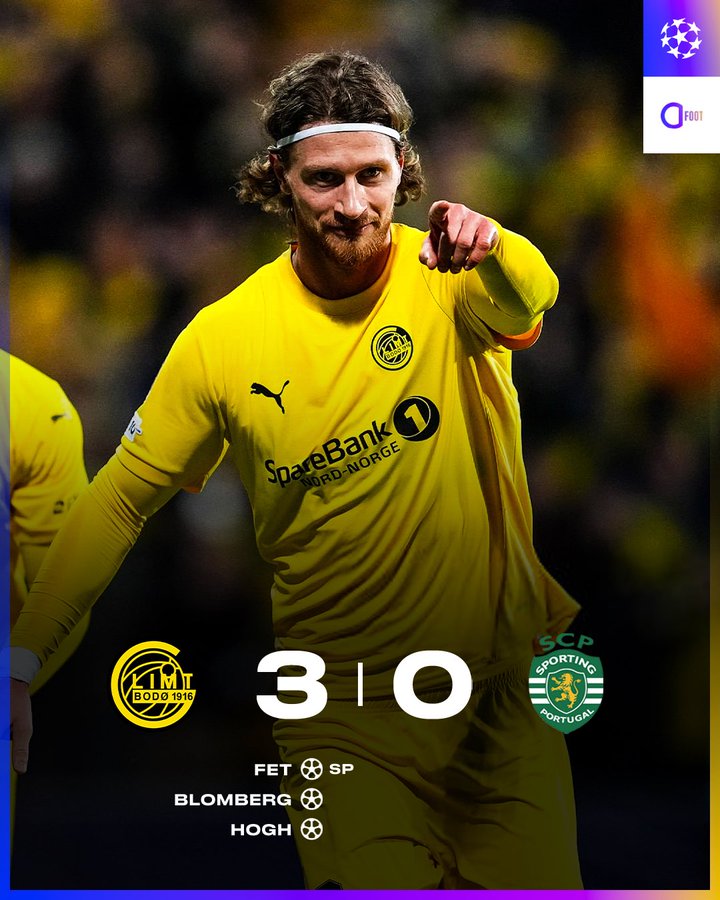The width and height of the screenshot is (720, 900).
Task: Click the ball icon next to BLOMBERG
Action: pos(311,799)
